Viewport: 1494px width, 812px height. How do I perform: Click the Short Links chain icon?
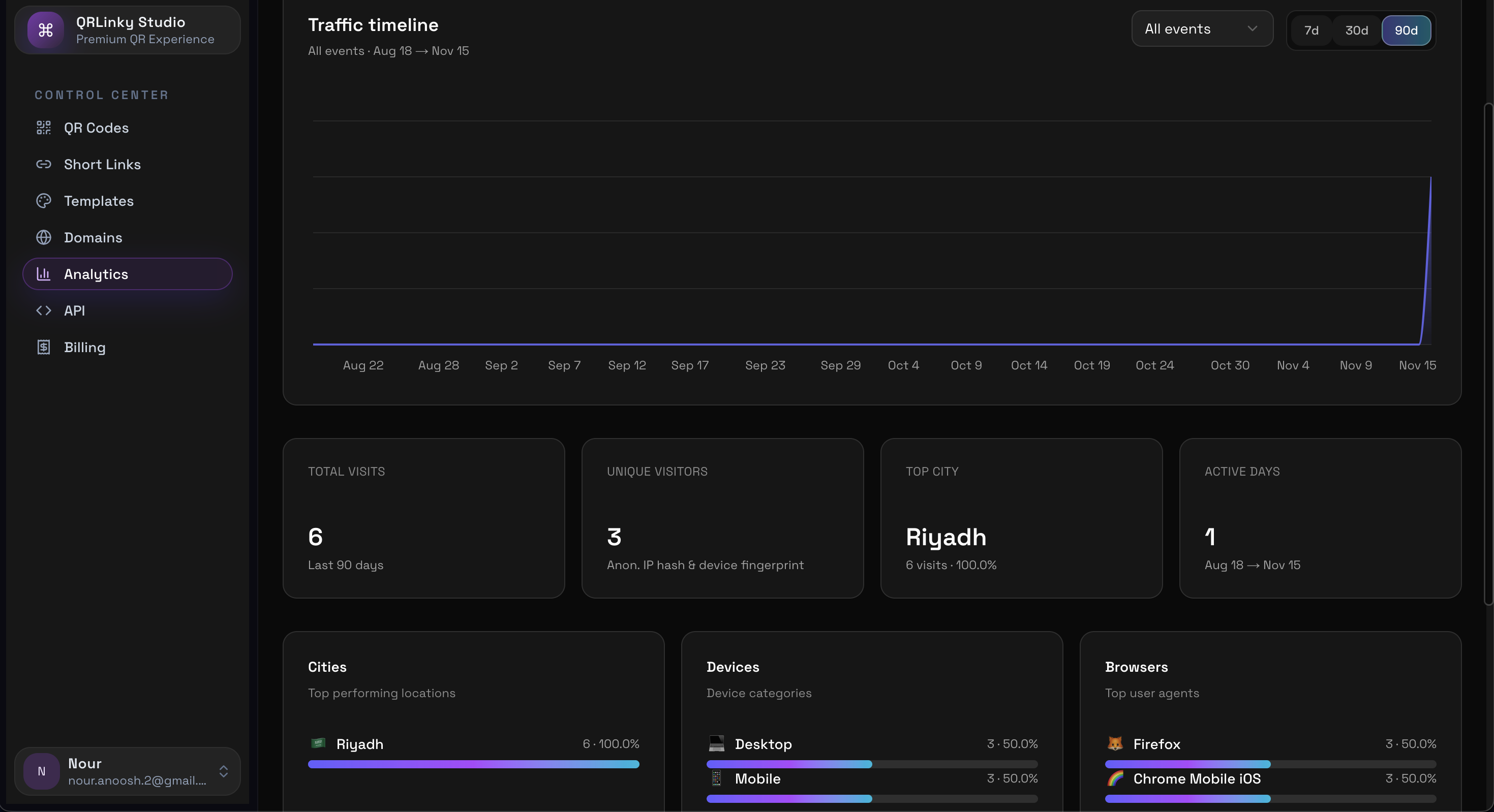tap(44, 164)
